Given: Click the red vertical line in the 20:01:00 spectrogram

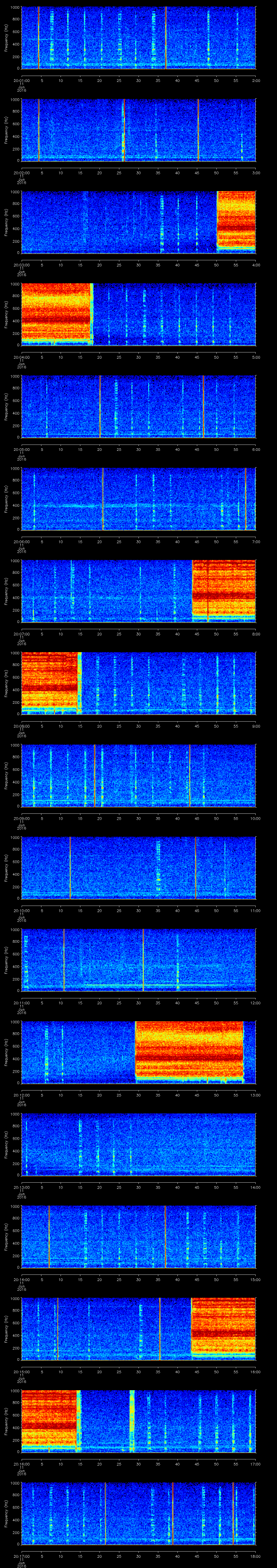Looking at the screenshot, I should (x=166, y=38).
